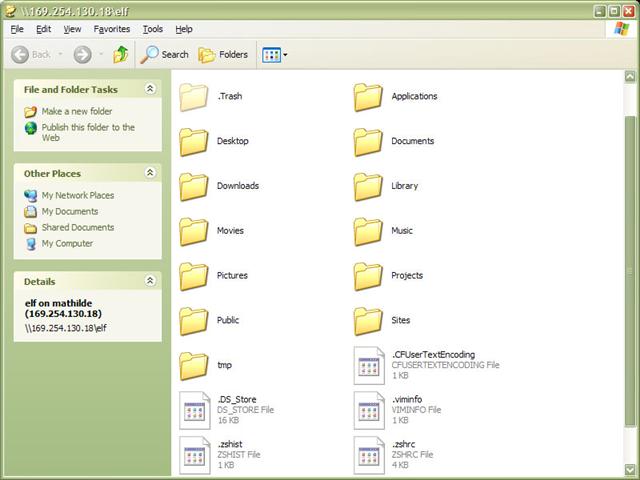Open the Forward button history dropdown arrow
This screenshot has width=640, height=480.
(x=100, y=55)
